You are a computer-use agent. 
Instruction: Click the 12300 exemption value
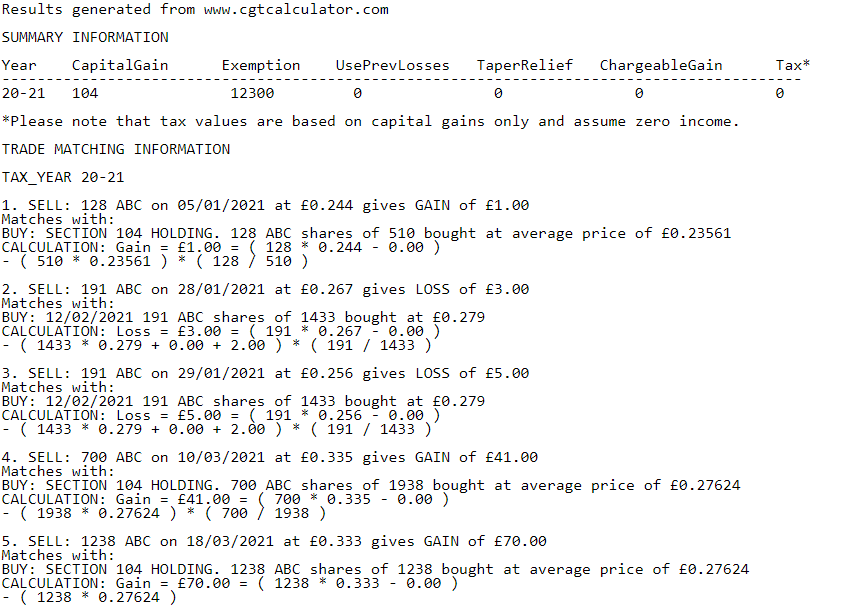252,93
